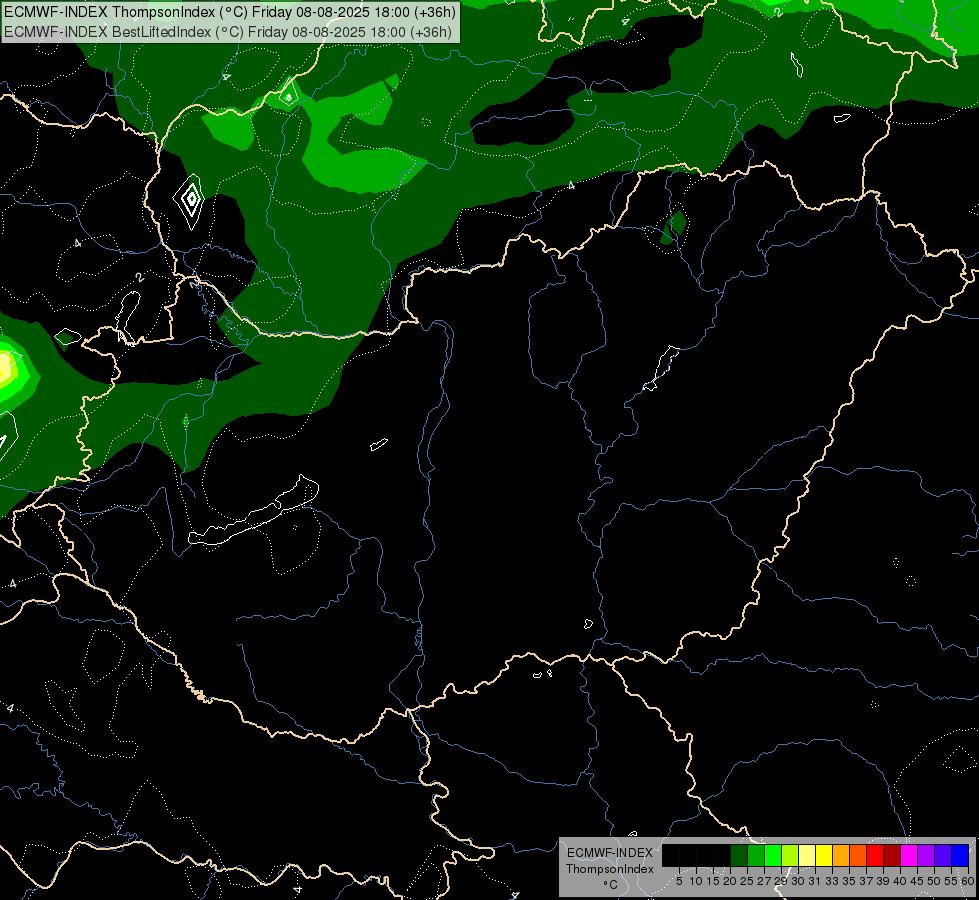Click legend tick label '60'

pyautogui.click(x=968, y=881)
